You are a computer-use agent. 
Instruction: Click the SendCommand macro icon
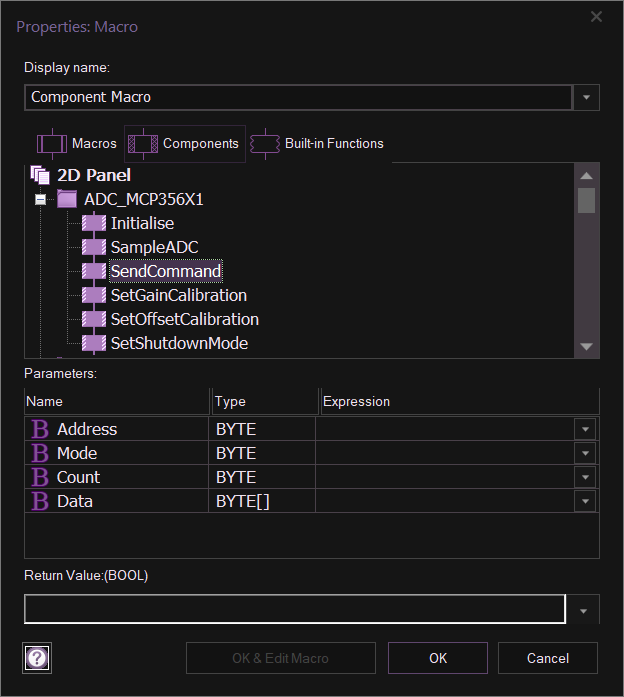94,271
